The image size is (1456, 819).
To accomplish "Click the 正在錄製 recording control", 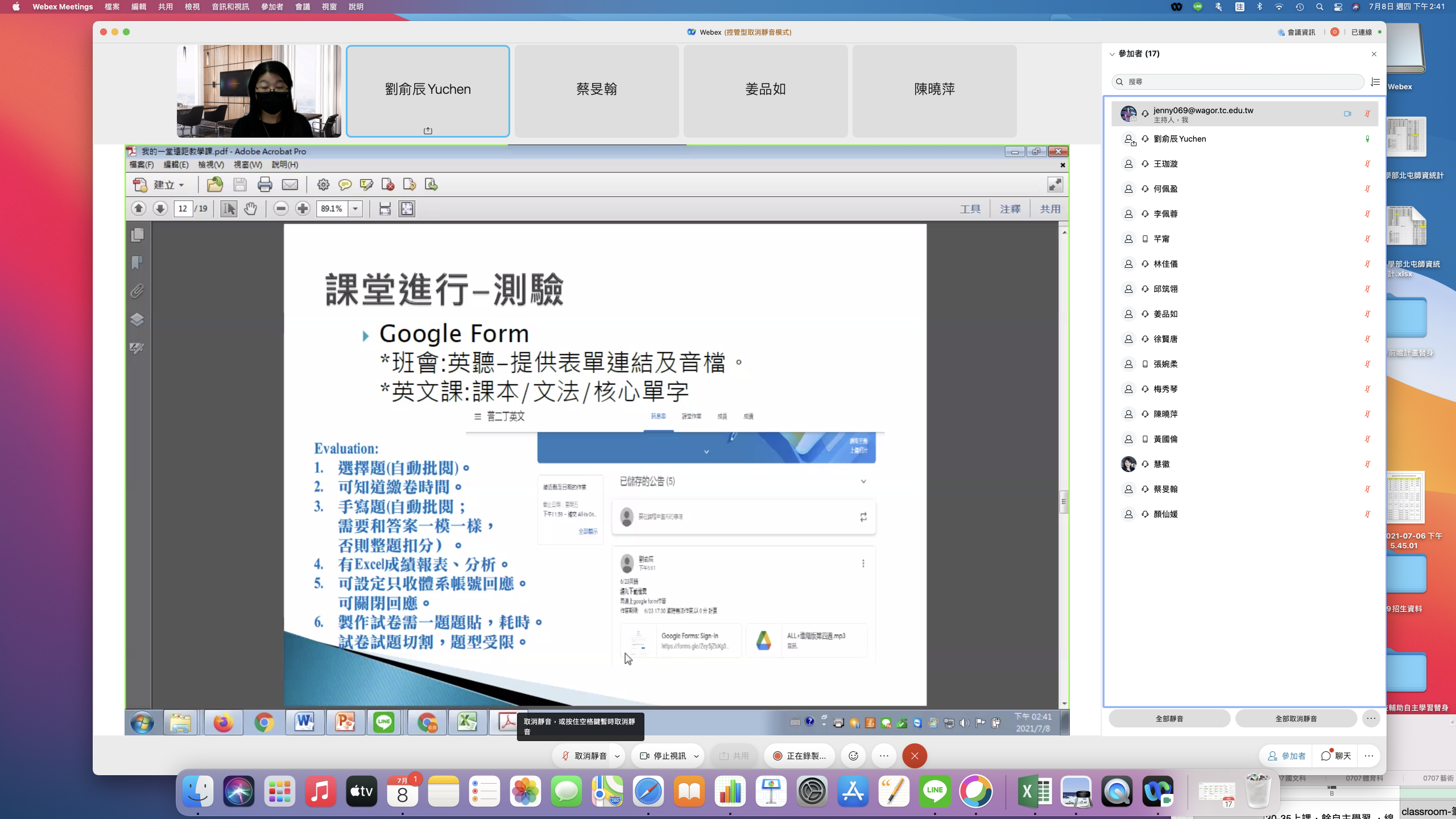I will click(799, 756).
